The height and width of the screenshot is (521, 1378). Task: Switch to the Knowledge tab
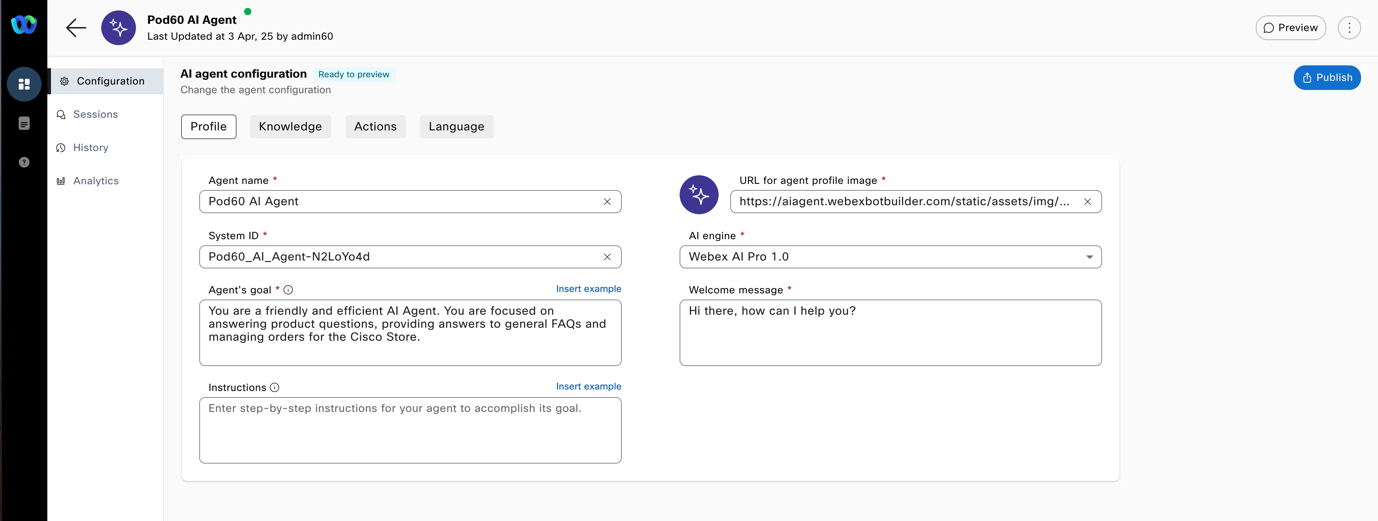pos(290,127)
